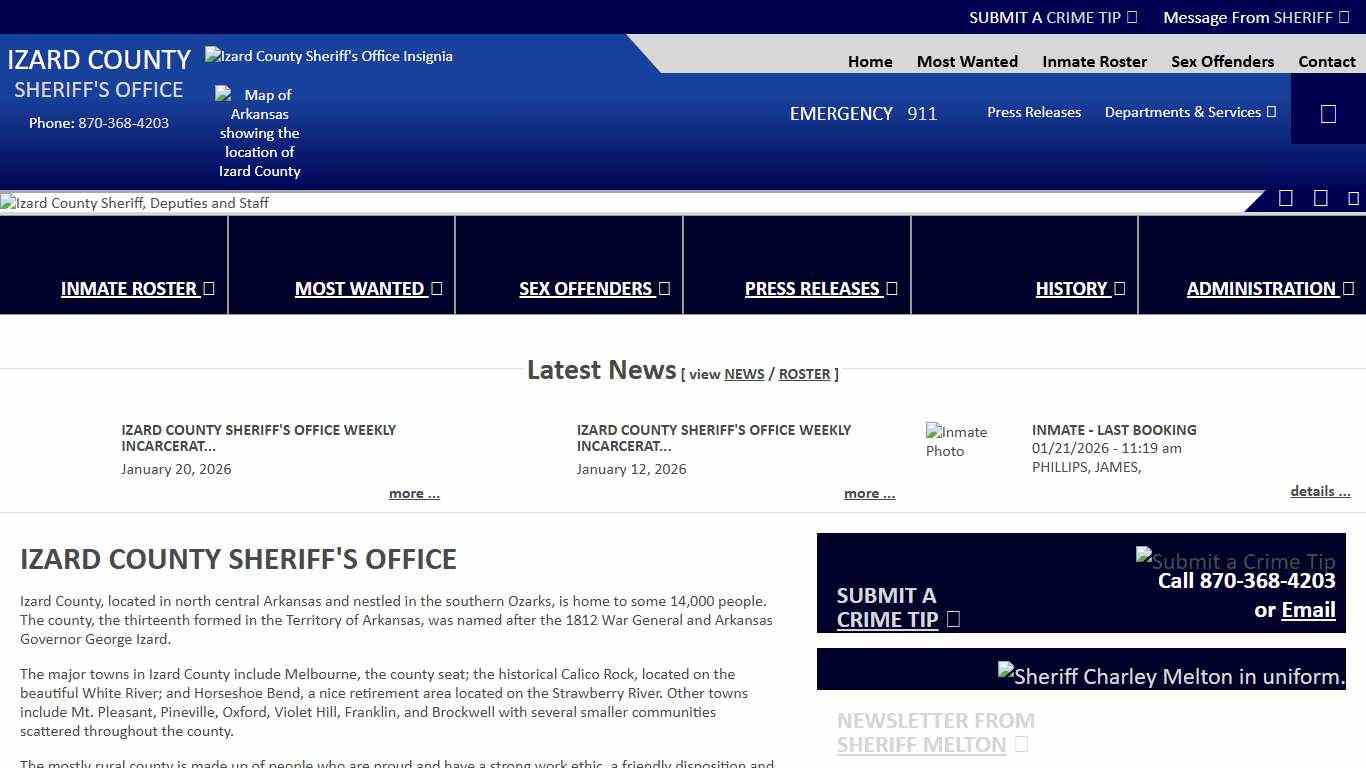Viewport: 1366px width, 768px height.
Task: Expand the Departments & Services menu
Action: click(x=1190, y=112)
